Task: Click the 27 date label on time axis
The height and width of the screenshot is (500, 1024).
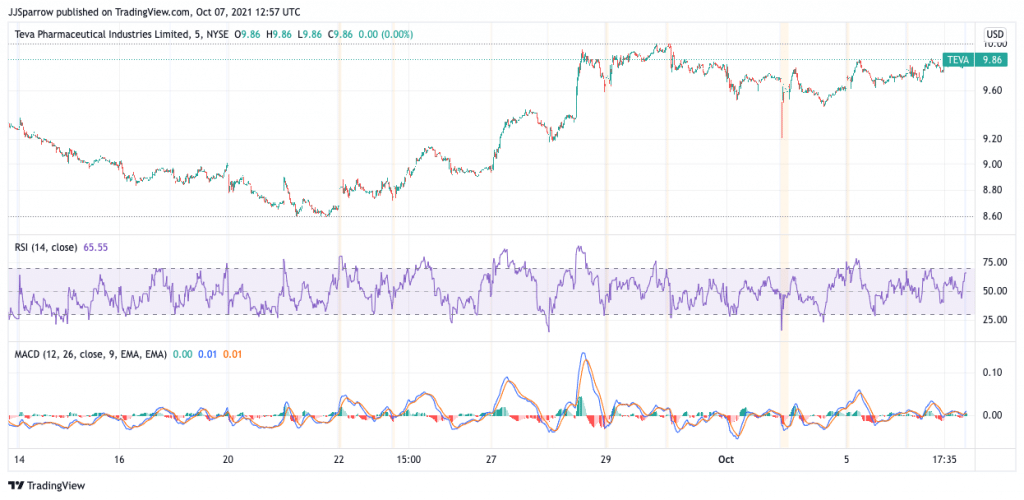Action: [x=492, y=460]
